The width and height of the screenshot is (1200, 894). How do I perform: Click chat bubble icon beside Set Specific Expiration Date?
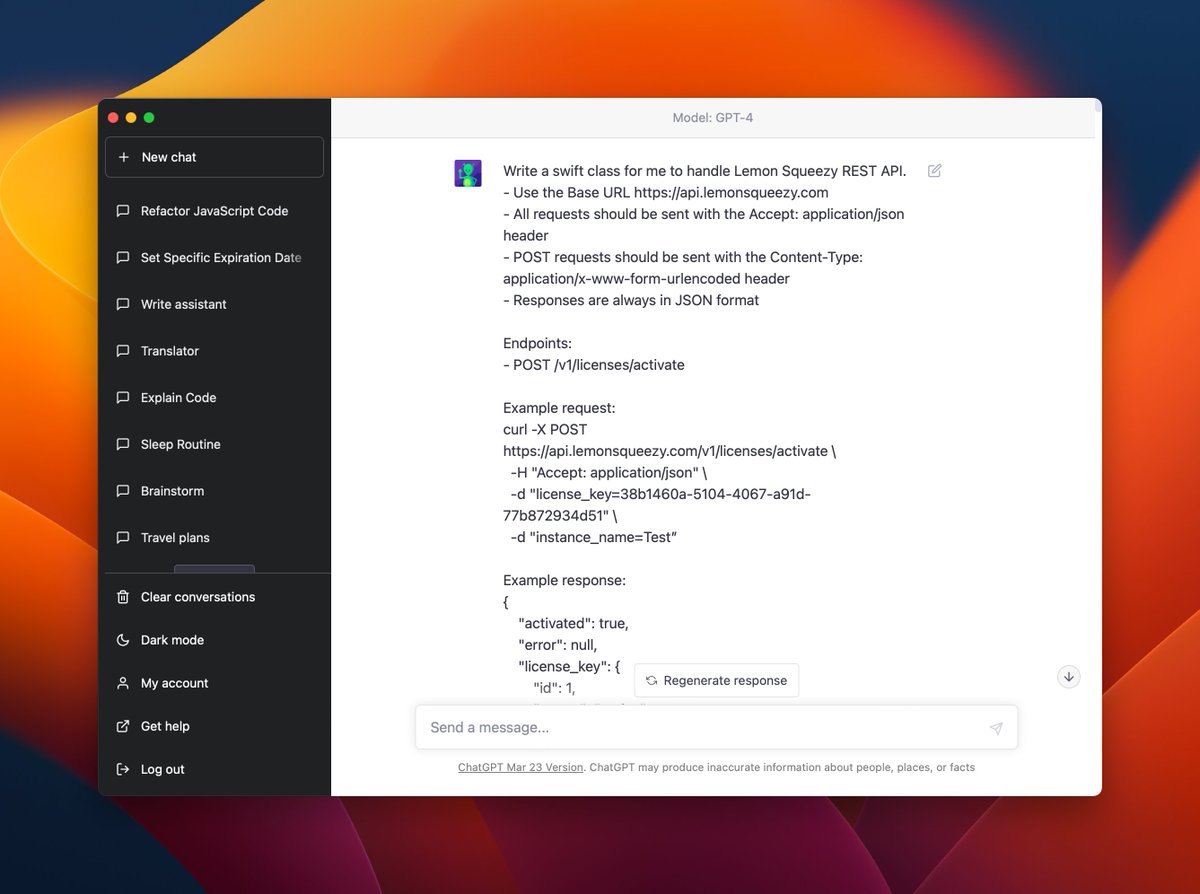[123, 257]
